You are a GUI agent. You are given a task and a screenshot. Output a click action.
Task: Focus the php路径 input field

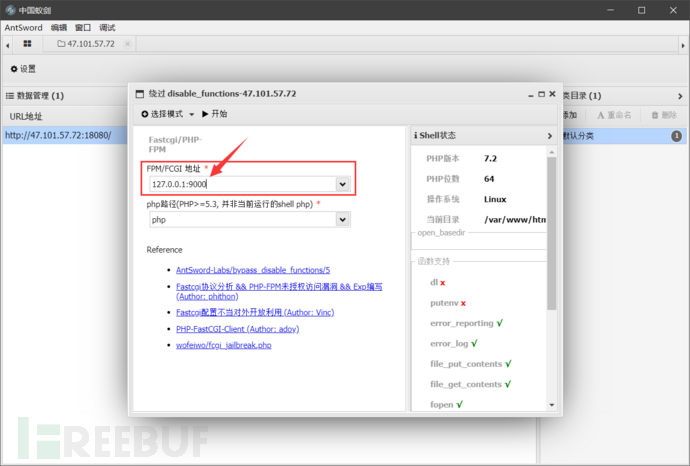point(242,220)
